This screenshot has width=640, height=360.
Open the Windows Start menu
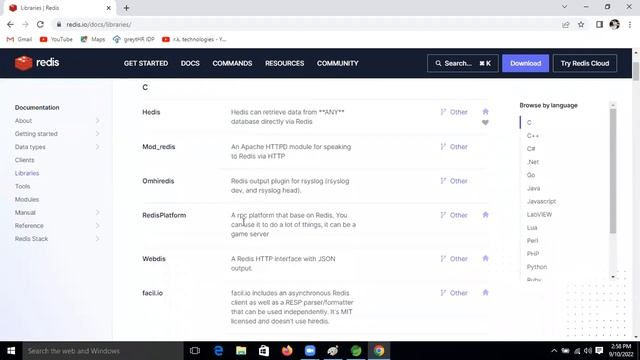[11, 351]
